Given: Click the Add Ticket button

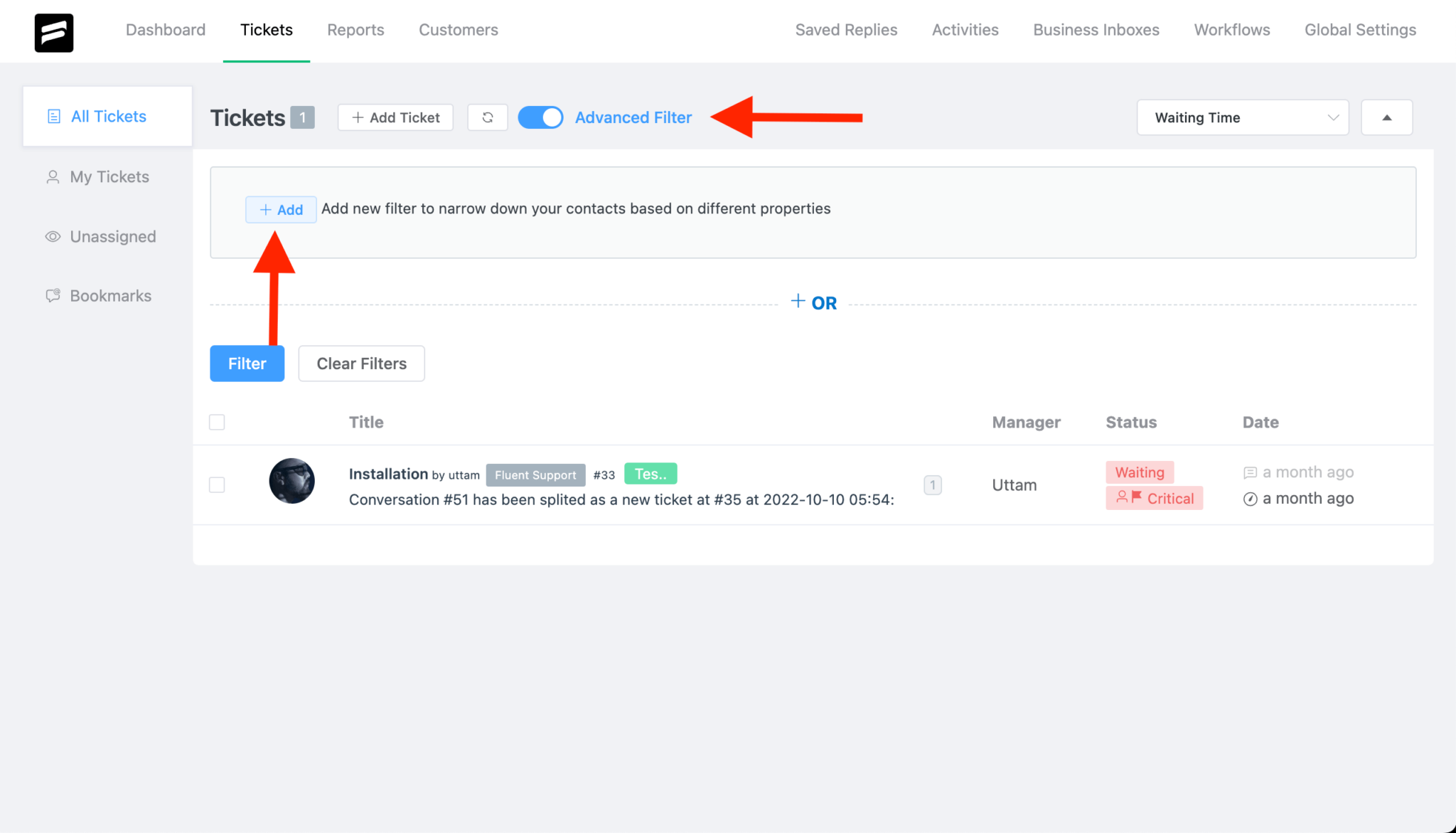Looking at the screenshot, I should point(395,117).
